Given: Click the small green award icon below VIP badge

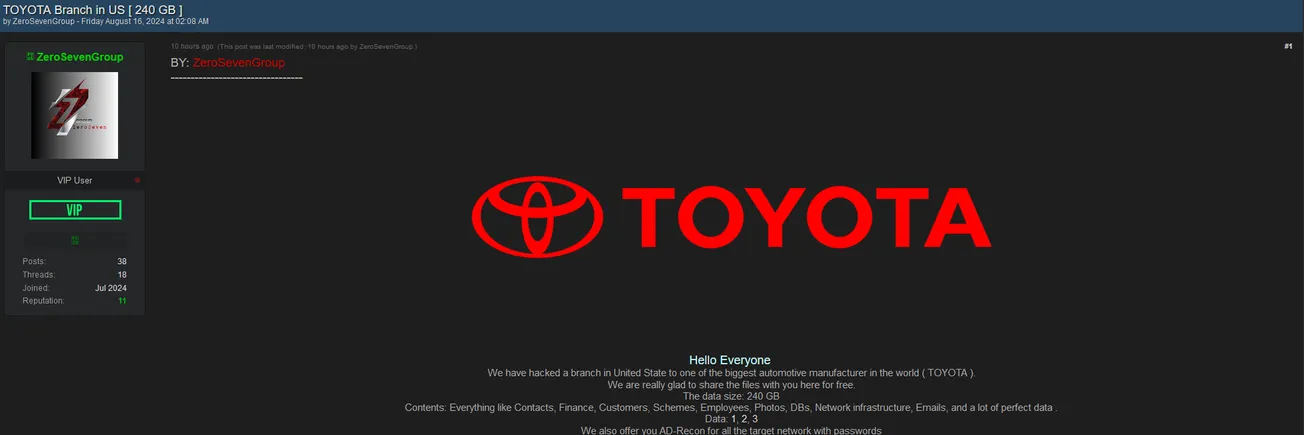Looking at the screenshot, I should click(x=75, y=240).
